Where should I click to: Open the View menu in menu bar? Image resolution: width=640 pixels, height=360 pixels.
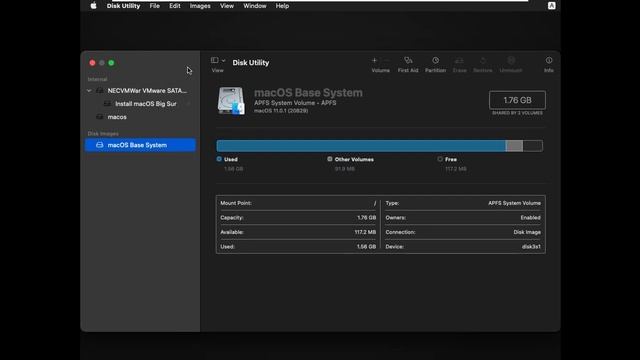coord(227,6)
